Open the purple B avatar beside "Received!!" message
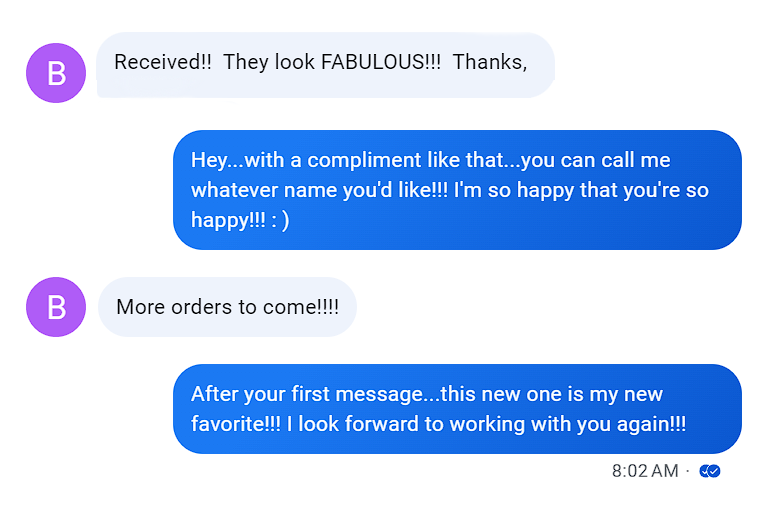Screen dimensions: 760x505 56,73
